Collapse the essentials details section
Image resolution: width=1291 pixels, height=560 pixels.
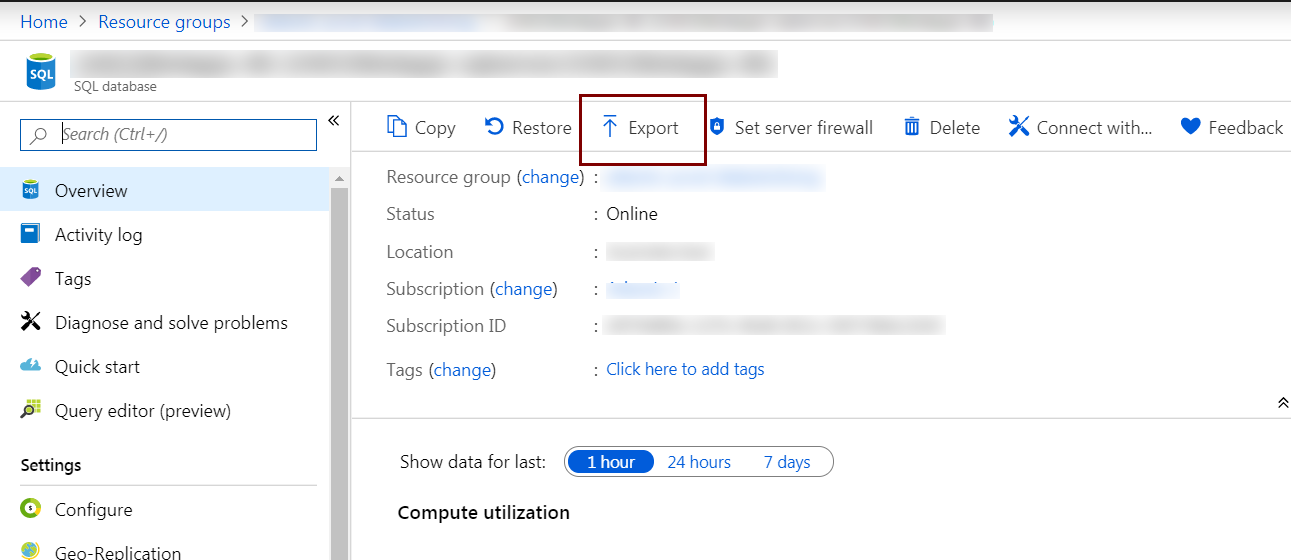pos(1282,403)
